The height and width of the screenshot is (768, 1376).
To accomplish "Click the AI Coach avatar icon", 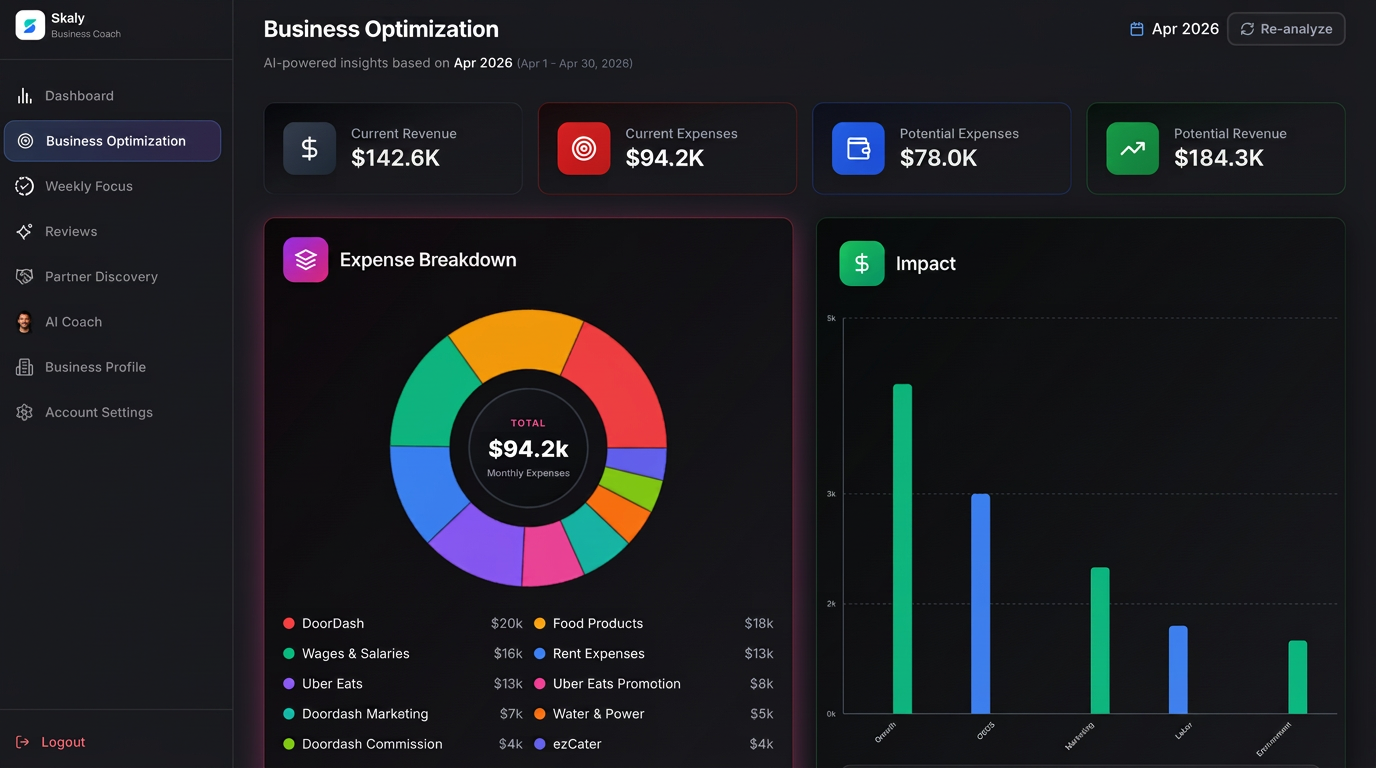I will [x=25, y=322].
